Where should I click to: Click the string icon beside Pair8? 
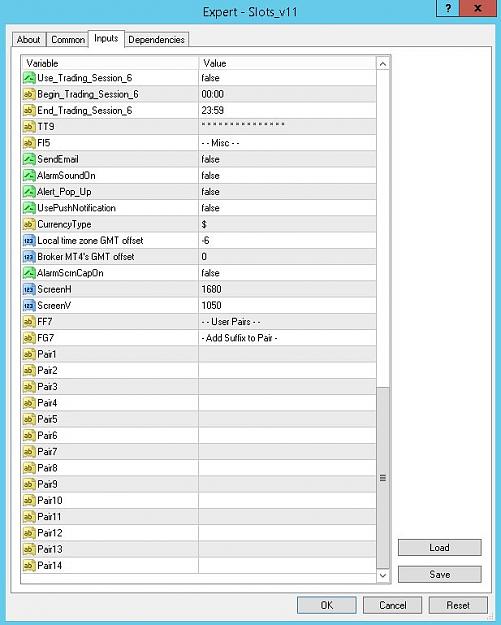[29, 468]
